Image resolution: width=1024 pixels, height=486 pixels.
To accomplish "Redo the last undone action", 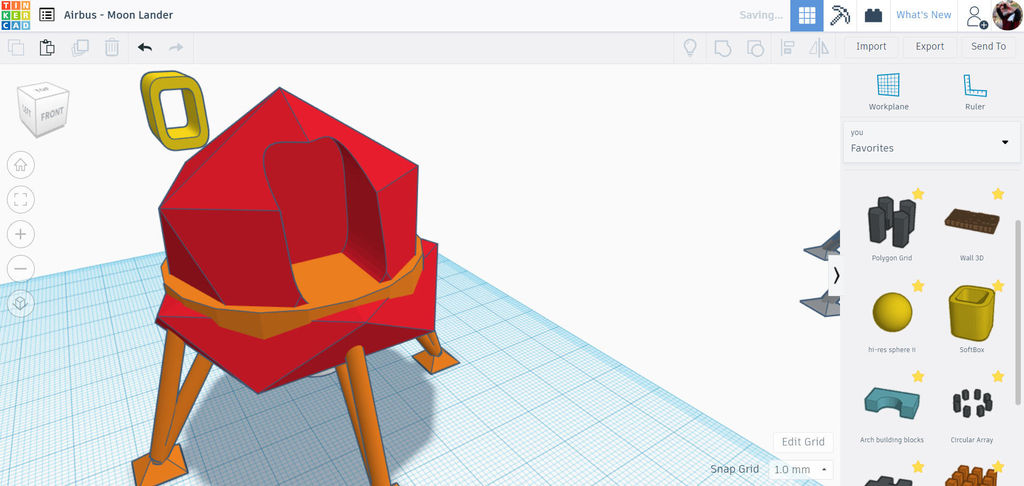I will tap(176, 47).
